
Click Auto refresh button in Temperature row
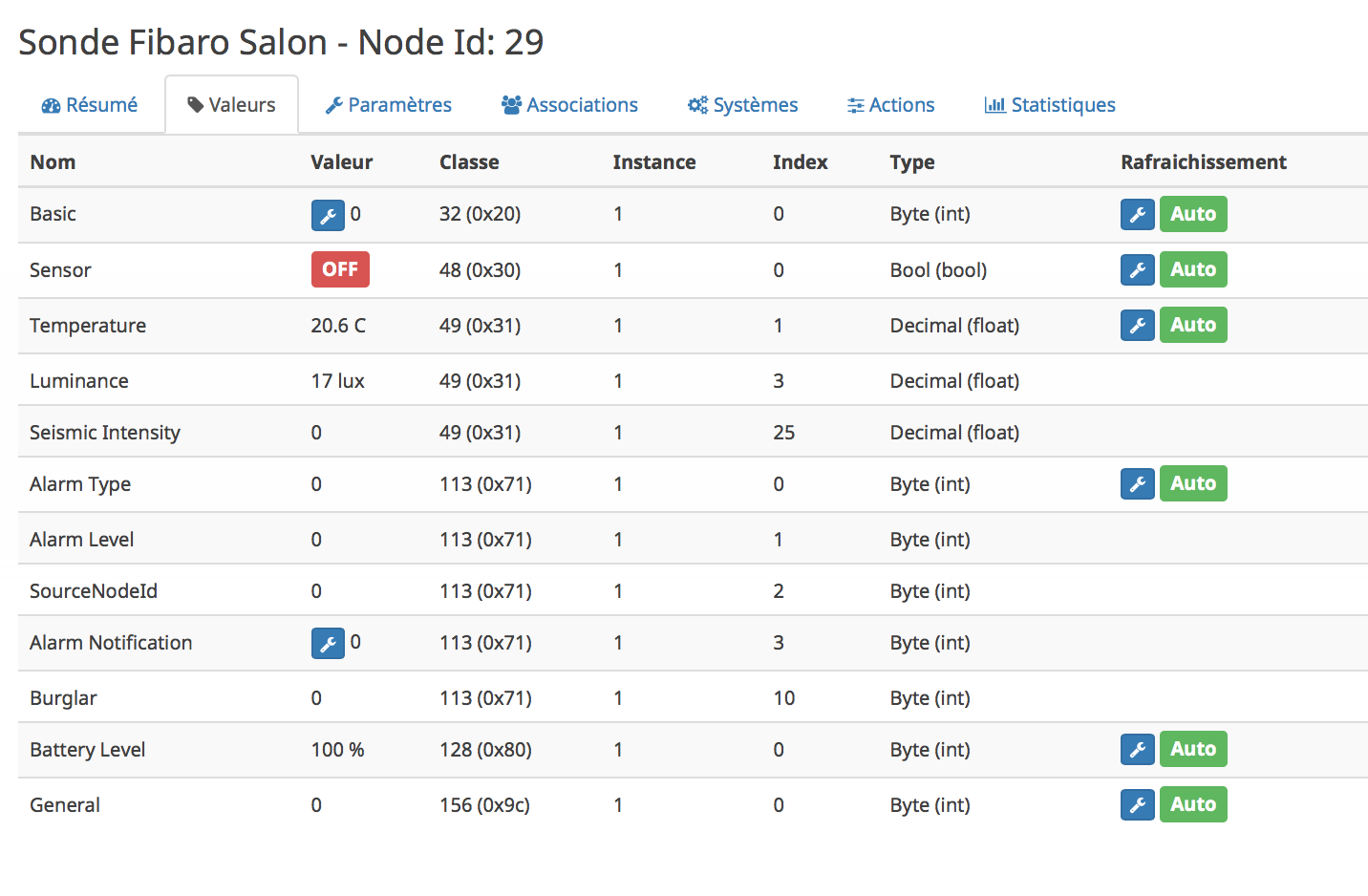[x=1193, y=325]
